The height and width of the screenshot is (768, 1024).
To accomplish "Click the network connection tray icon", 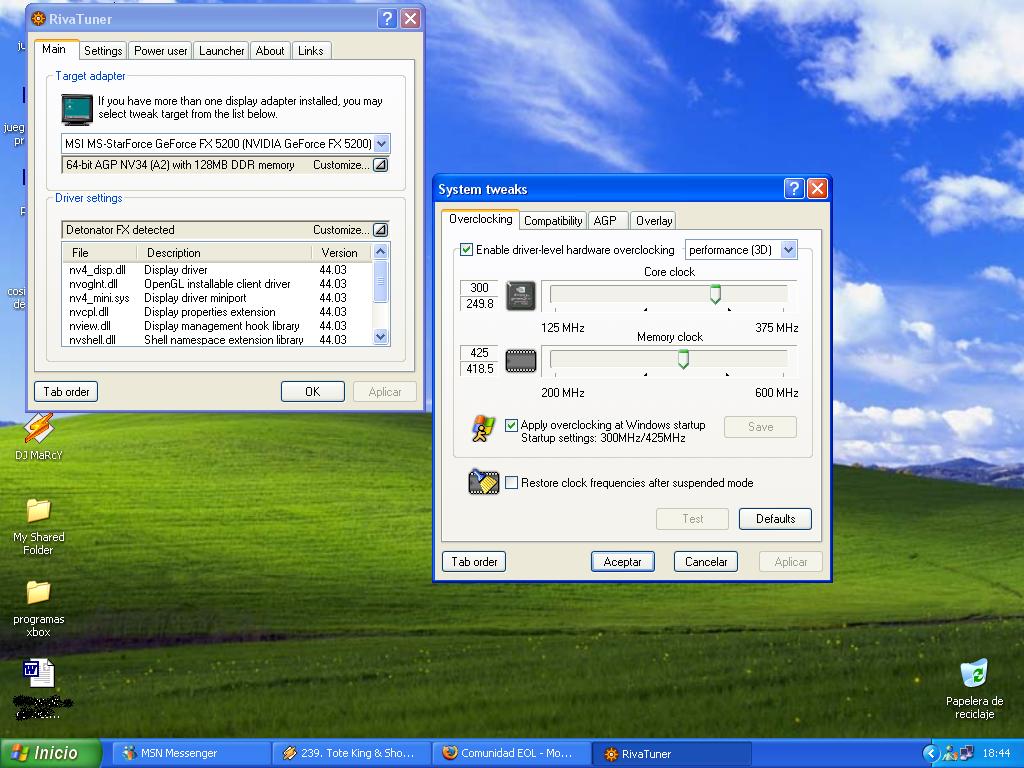I will click(x=966, y=754).
